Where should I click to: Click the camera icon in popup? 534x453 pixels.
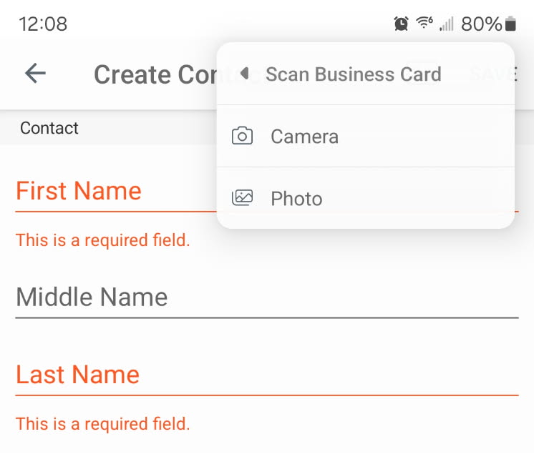click(x=242, y=136)
